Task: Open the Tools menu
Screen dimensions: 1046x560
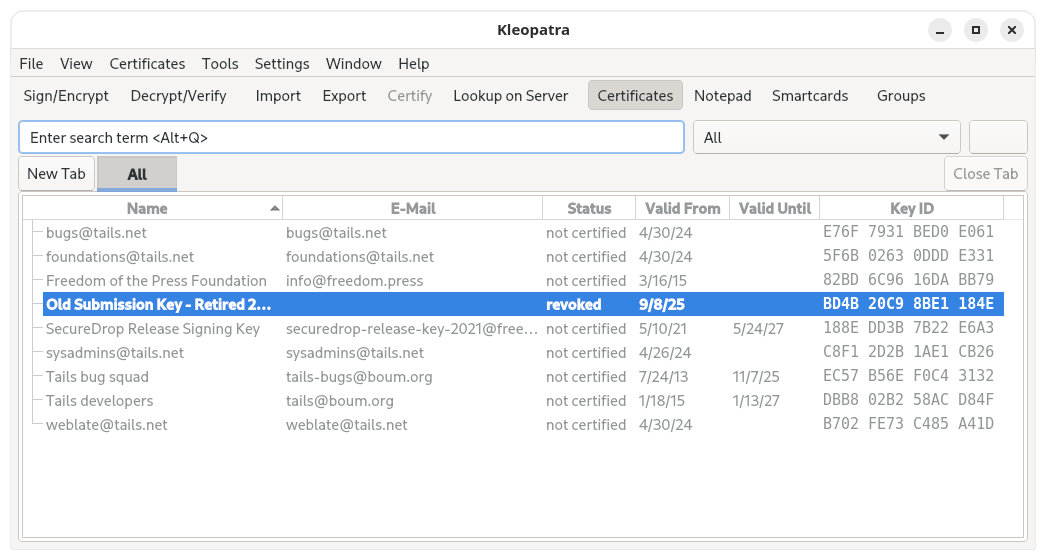Action: pos(220,63)
